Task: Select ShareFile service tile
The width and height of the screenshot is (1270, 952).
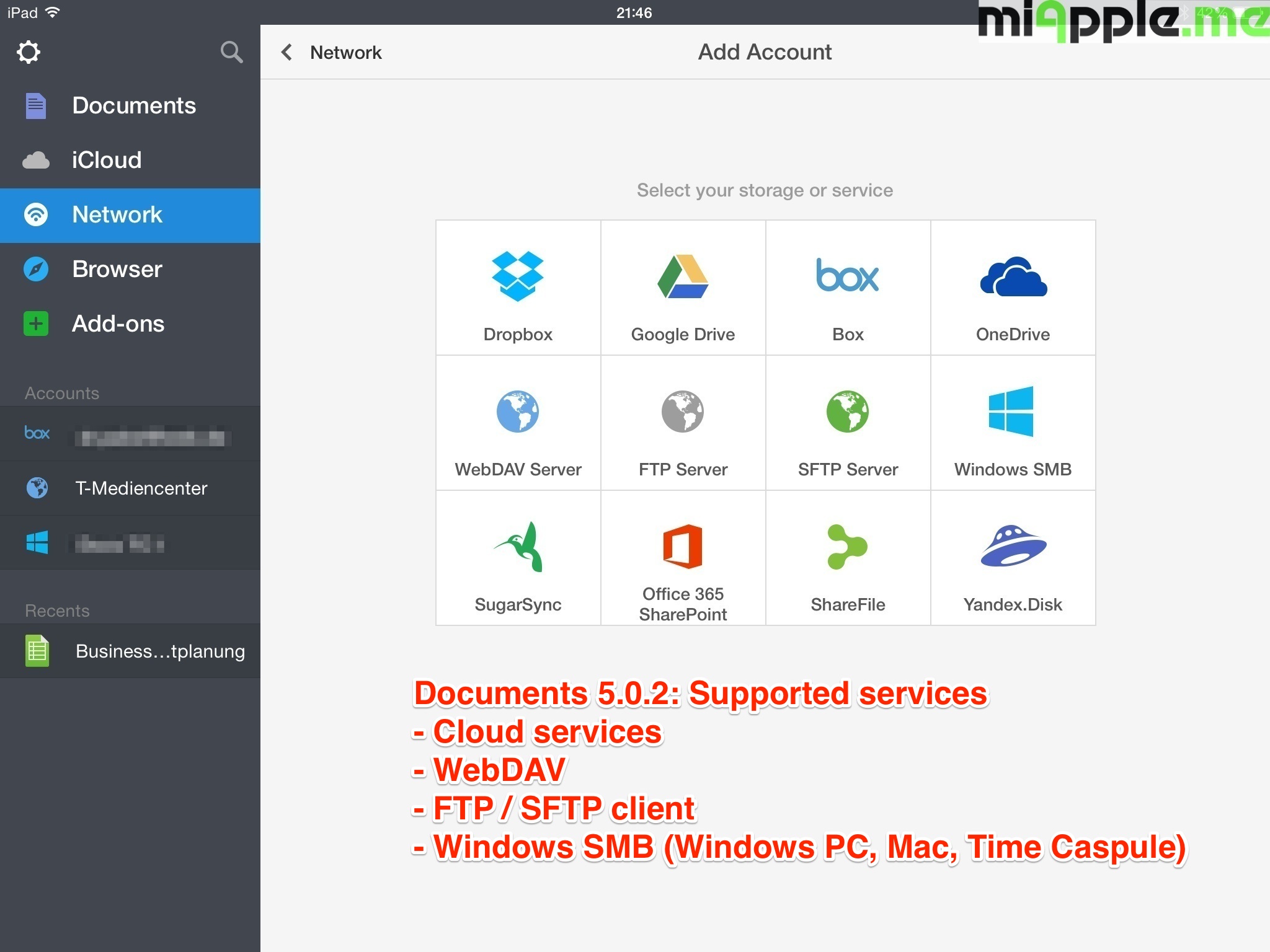Action: click(848, 558)
